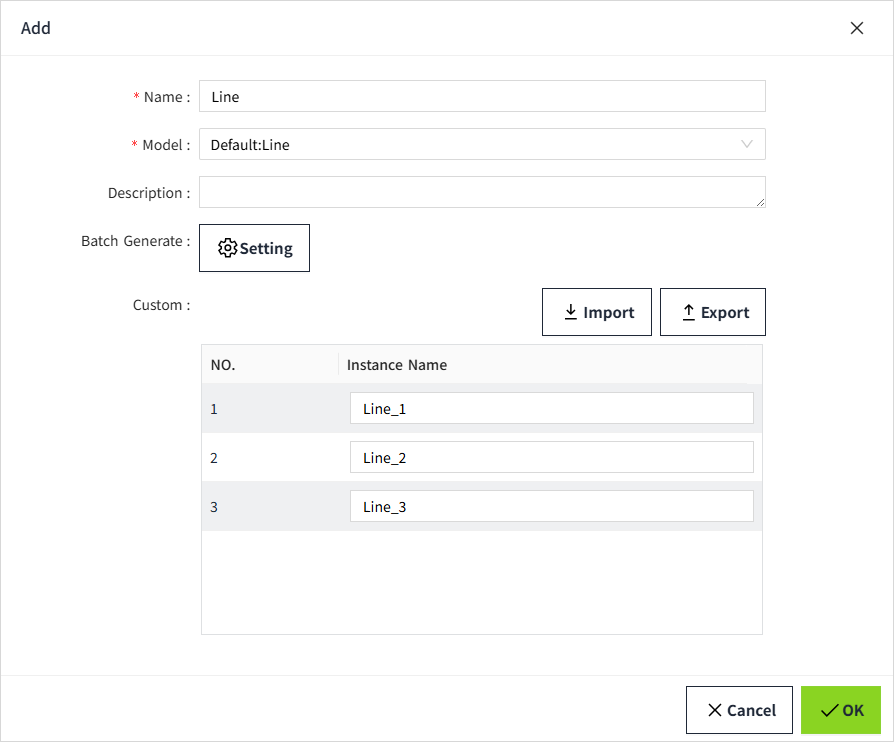Select row number 3 in the table

pyautogui.click(x=214, y=507)
